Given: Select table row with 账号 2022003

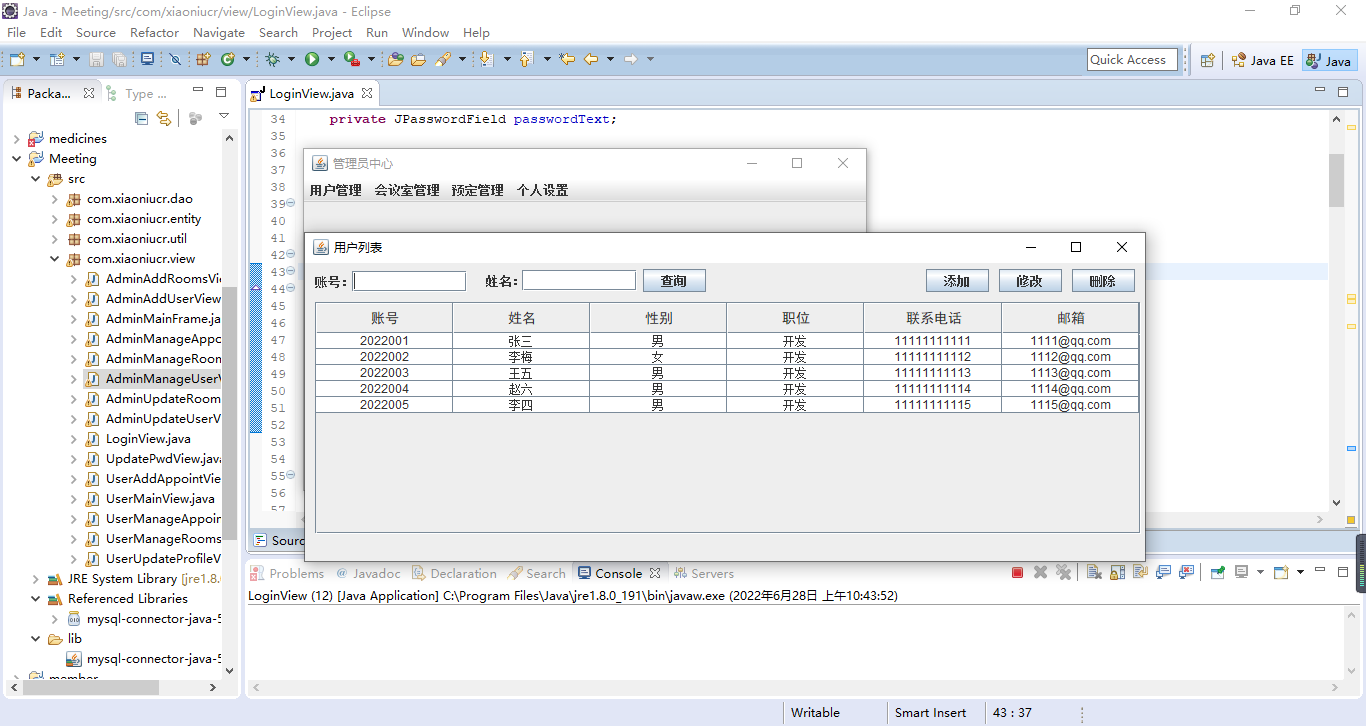Looking at the screenshot, I should (x=727, y=373).
